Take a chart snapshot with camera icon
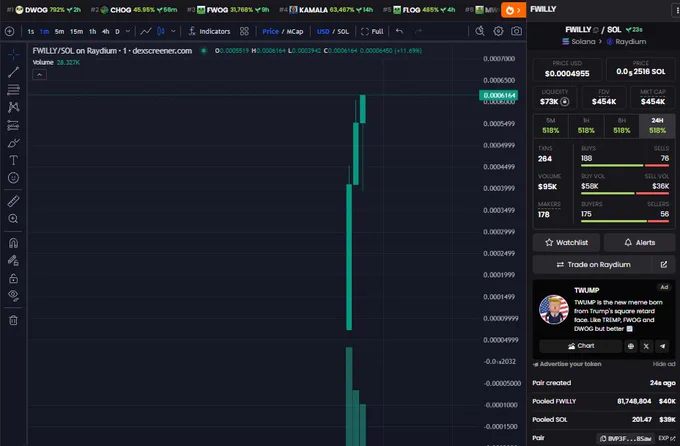The width and height of the screenshot is (680, 446). [516, 31]
